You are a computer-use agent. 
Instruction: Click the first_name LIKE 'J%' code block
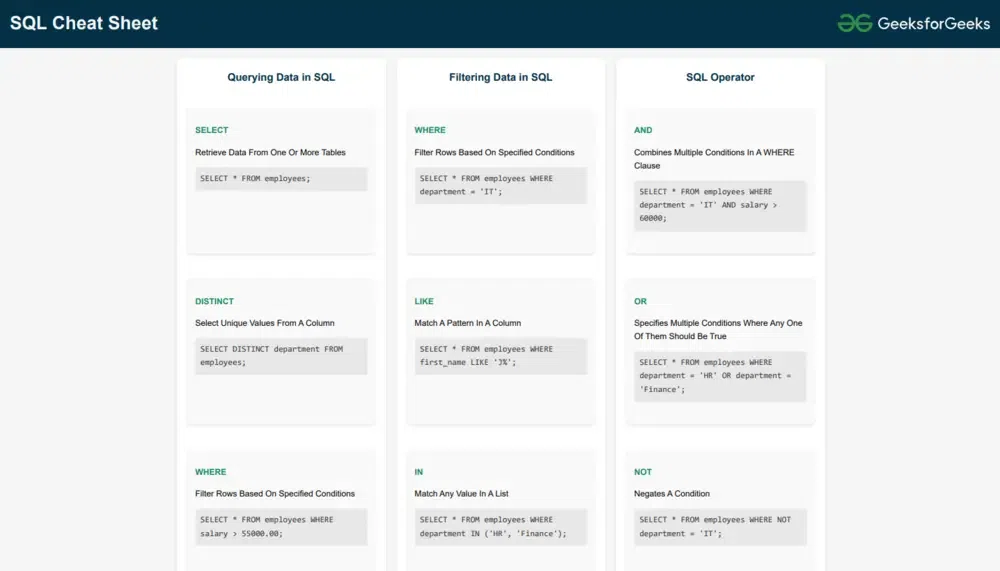501,356
